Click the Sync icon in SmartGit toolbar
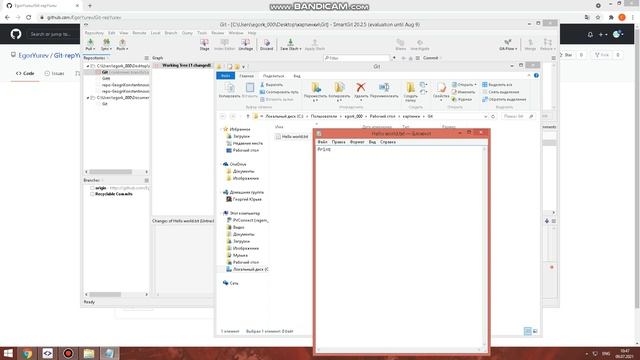 [106, 42]
